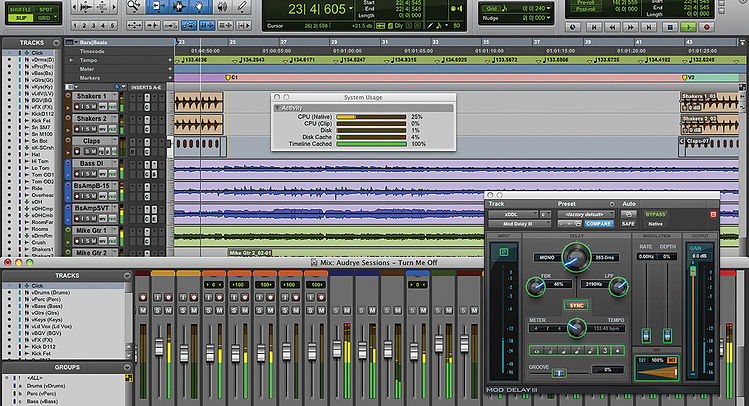This screenshot has width=749, height=406.
Task: Click the Play button in transport
Action: point(688,27)
